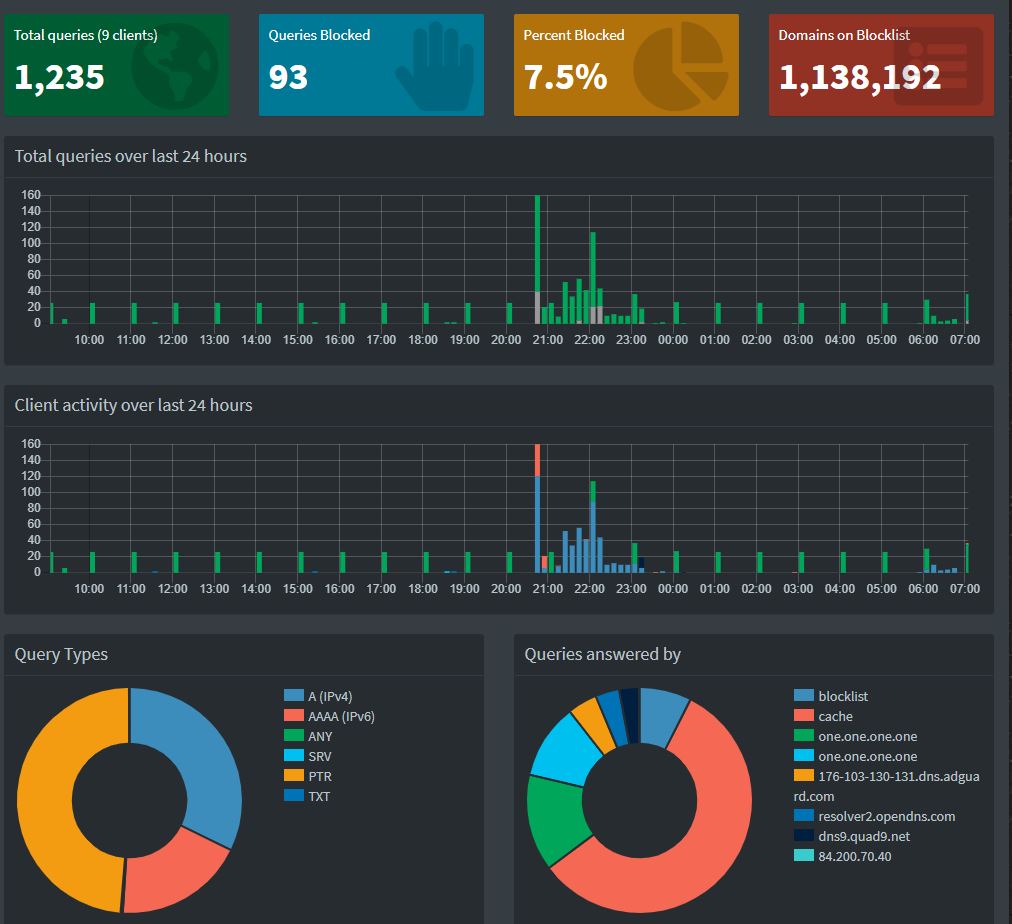Open the Queries Blocked 93 card
This screenshot has height=924, width=1012.
(x=371, y=65)
